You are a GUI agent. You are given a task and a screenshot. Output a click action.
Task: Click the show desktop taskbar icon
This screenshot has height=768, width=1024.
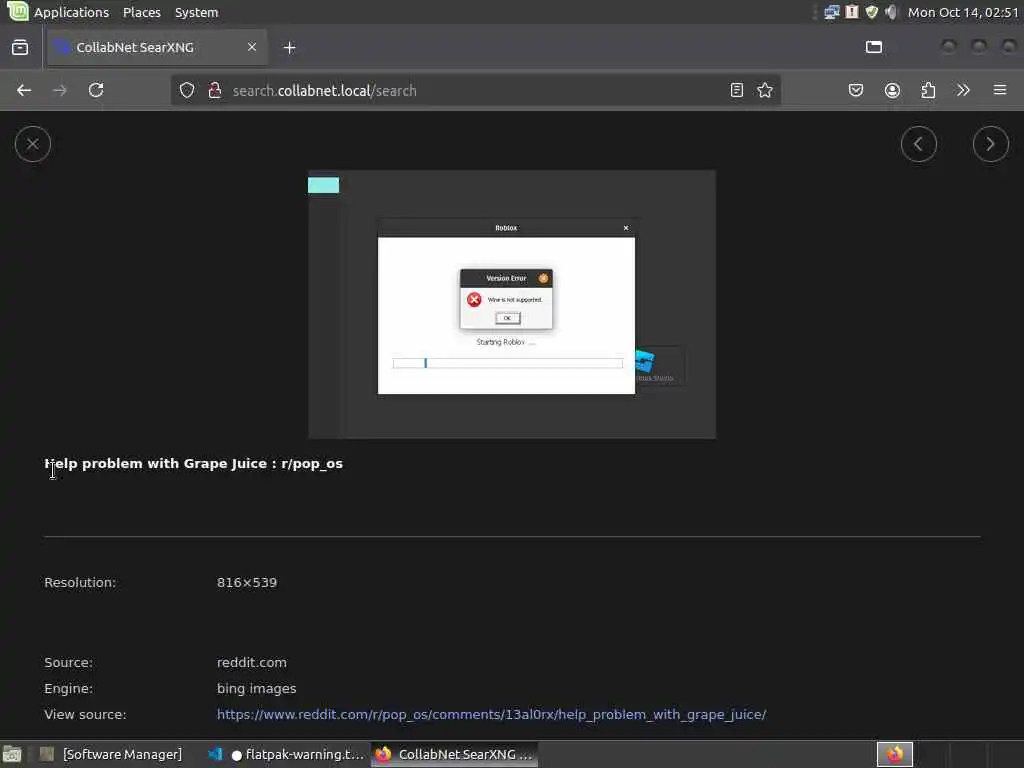12,755
